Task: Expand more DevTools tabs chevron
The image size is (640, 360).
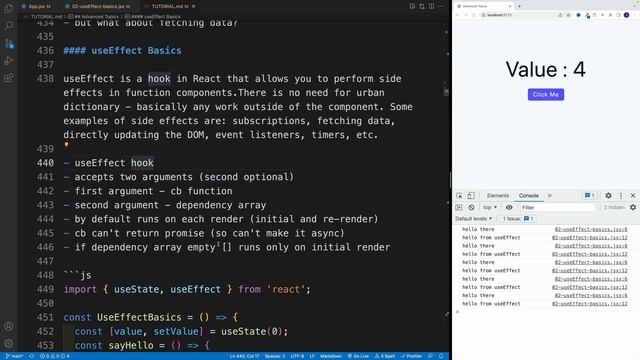Action: tap(550, 196)
